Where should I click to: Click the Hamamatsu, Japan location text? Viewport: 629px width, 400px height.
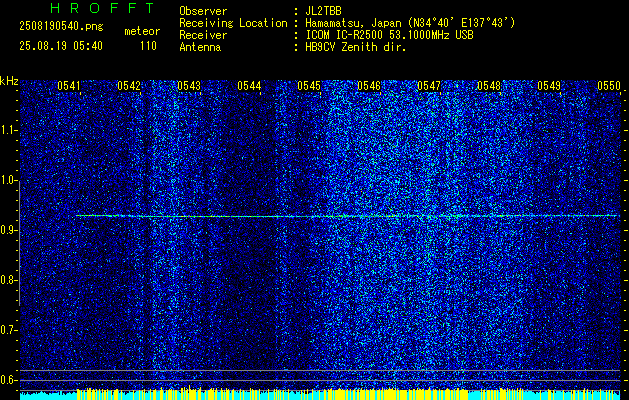click(410, 23)
